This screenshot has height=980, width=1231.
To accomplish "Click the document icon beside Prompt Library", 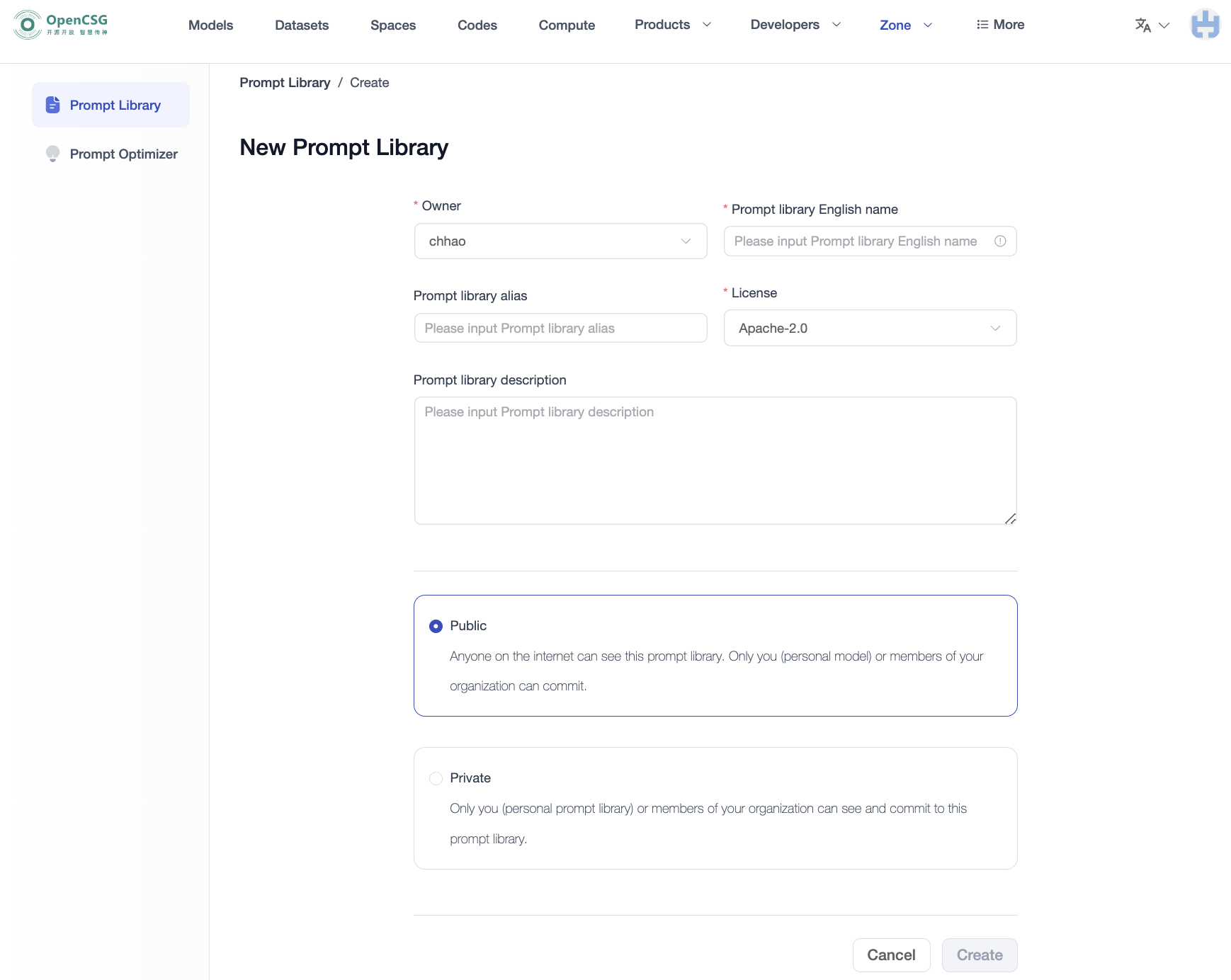I will click(x=52, y=104).
